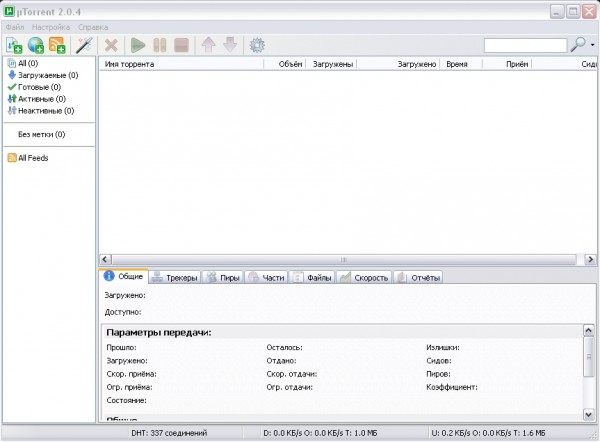The width and height of the screenshot is (600, 442).
Task: Open the Справка menu
Action: pos(93,27)
